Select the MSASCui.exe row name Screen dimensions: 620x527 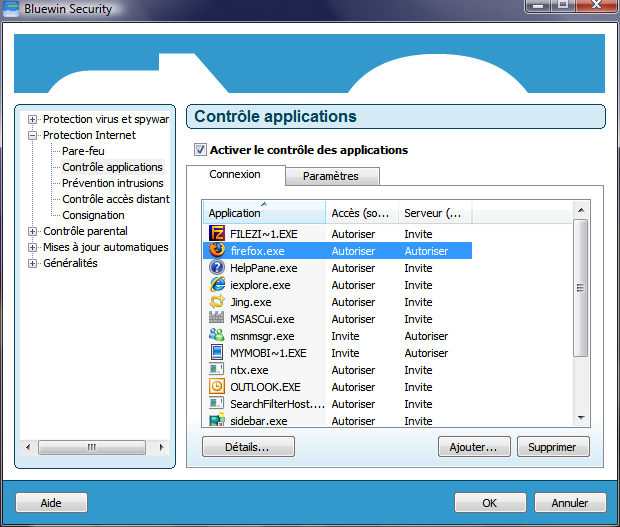pyautogui.click(x=262, y=319)
